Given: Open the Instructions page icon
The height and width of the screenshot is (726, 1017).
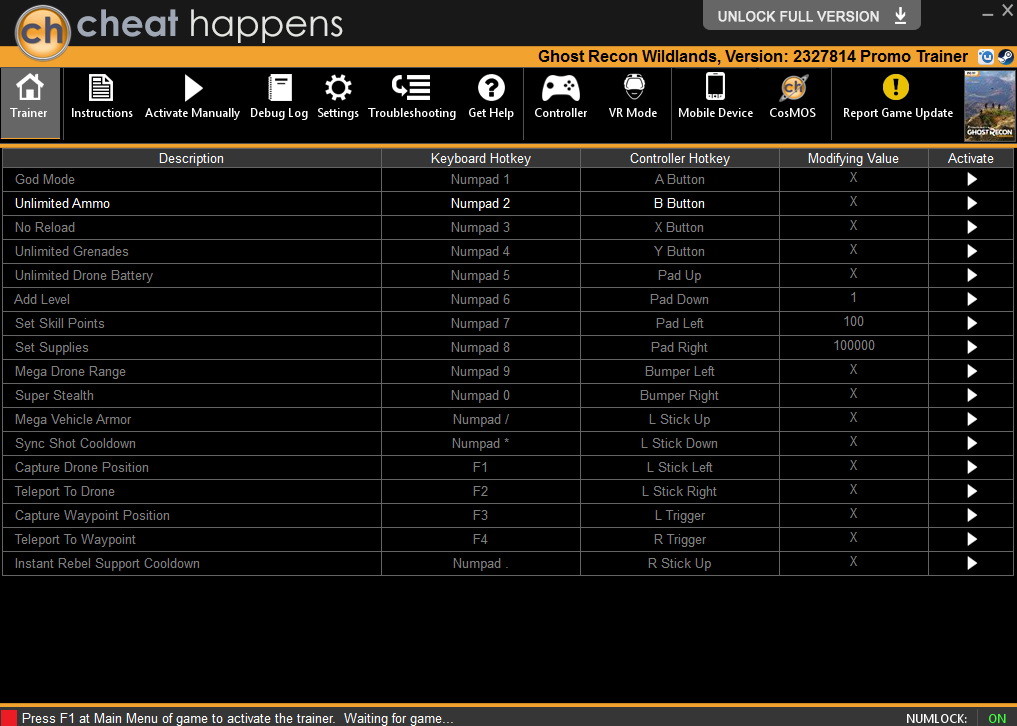Looking at the screenshot, I should pyautogui.click(x=101, y=88).
